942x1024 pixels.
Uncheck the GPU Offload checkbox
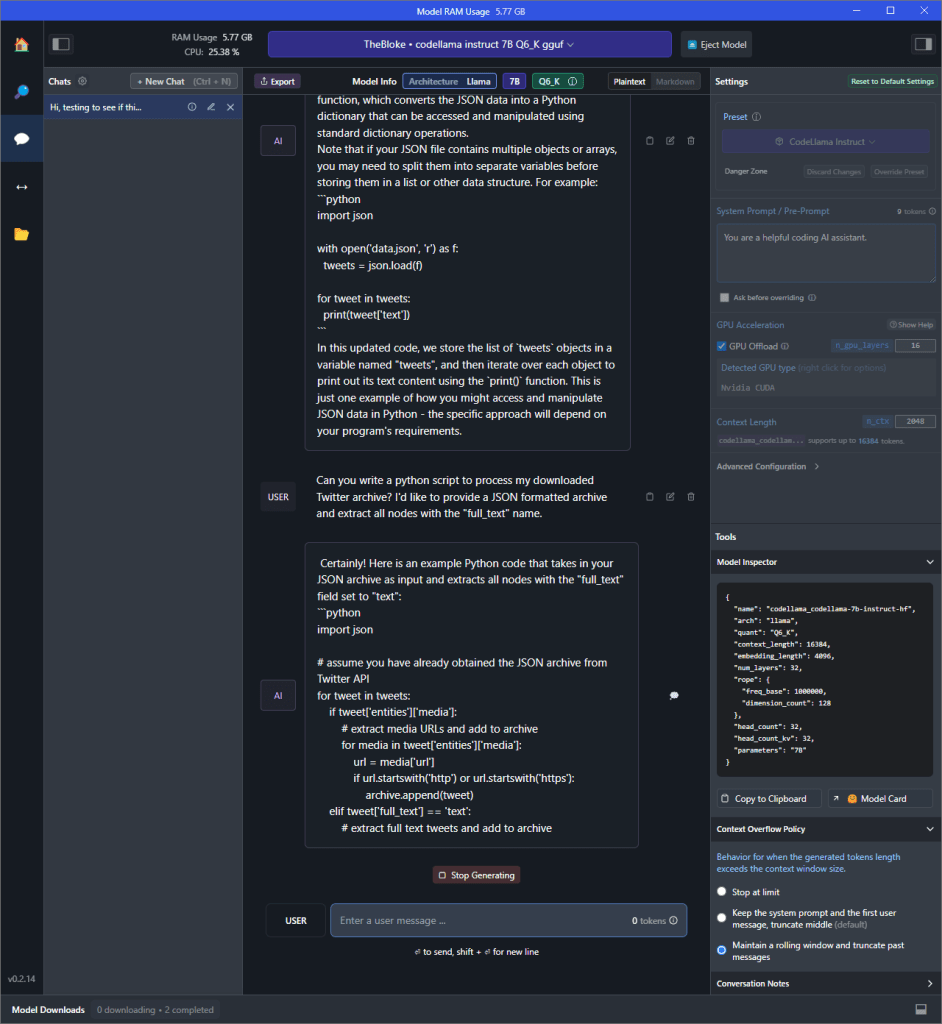pos(722,346)
